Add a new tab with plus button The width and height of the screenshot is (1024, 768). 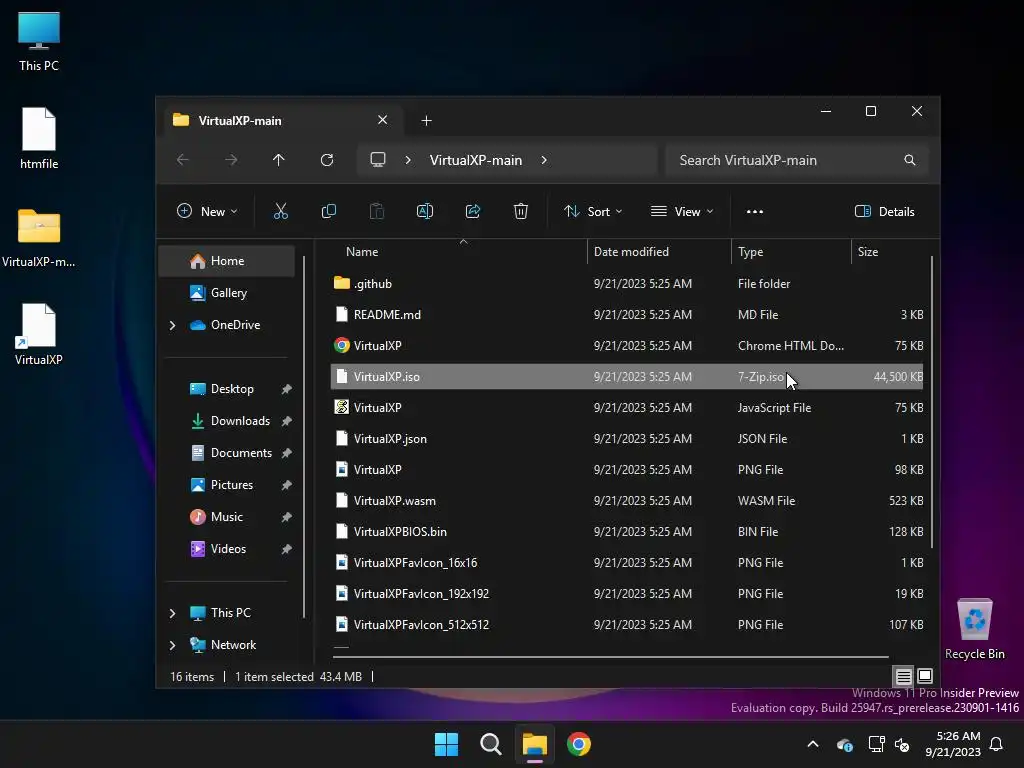coord(426,121)
